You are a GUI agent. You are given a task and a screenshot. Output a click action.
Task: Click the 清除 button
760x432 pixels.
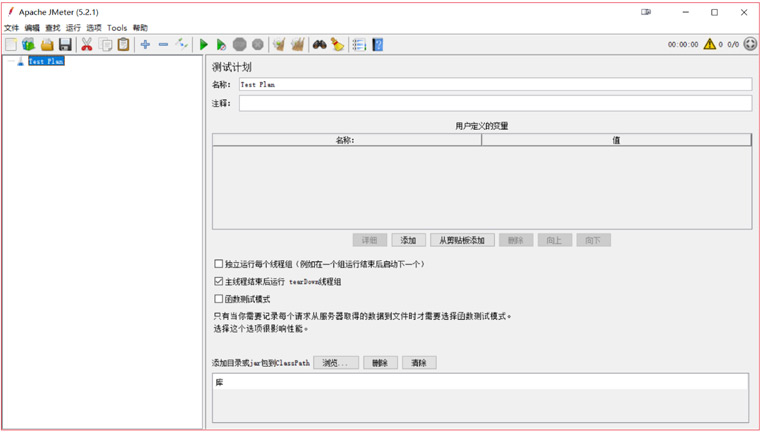coord(419,363)
